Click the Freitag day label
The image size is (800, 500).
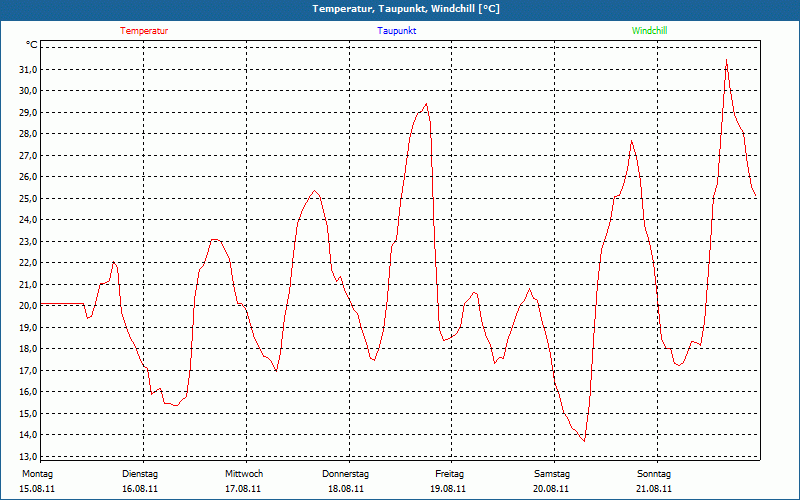[449, 474]
